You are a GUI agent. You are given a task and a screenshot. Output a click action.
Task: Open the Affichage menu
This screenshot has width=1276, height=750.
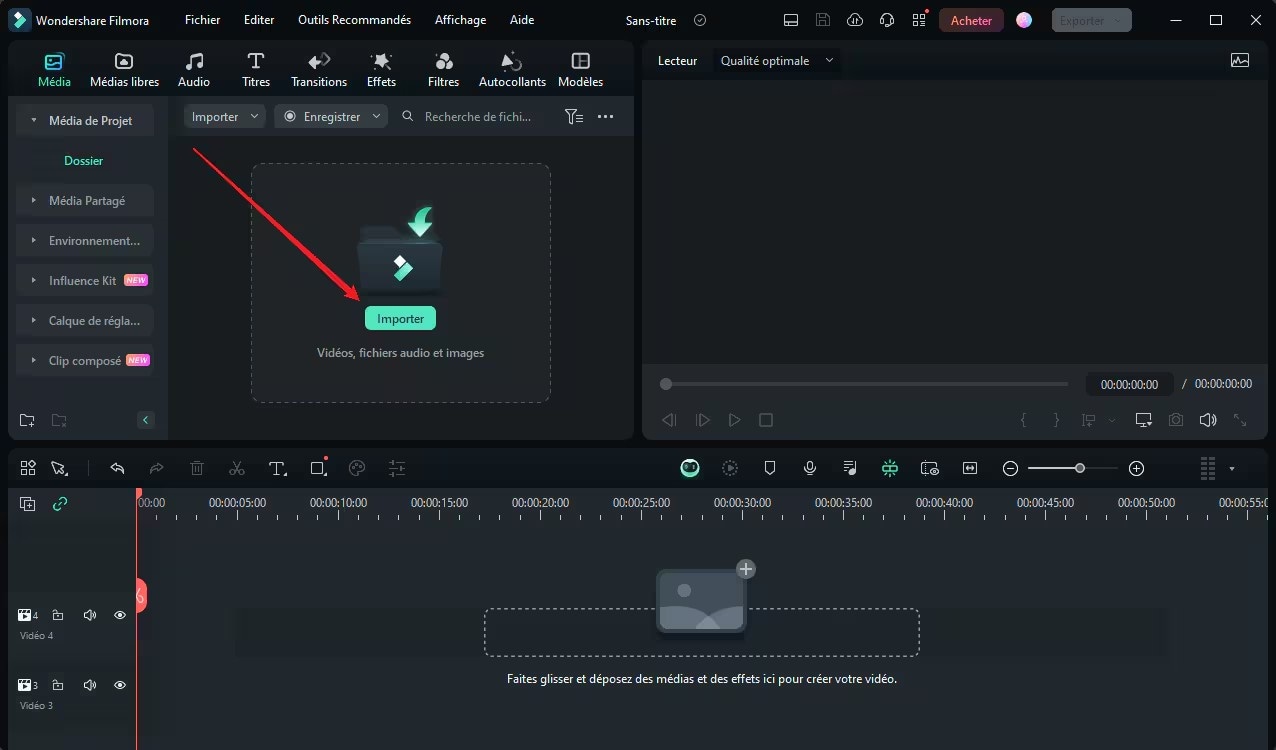click(460, 20)
